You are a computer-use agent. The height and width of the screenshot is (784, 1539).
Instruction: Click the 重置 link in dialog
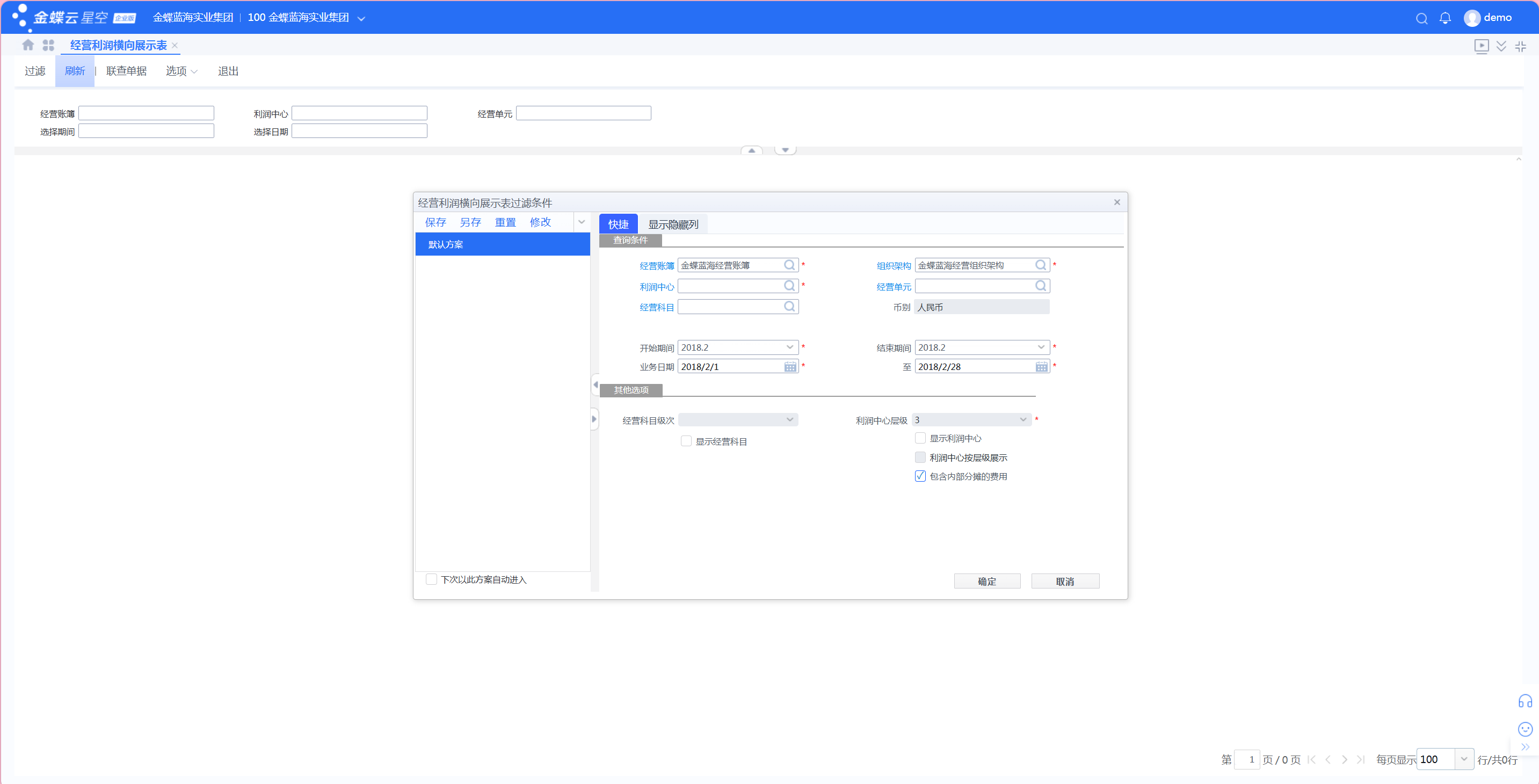point(505,222)
